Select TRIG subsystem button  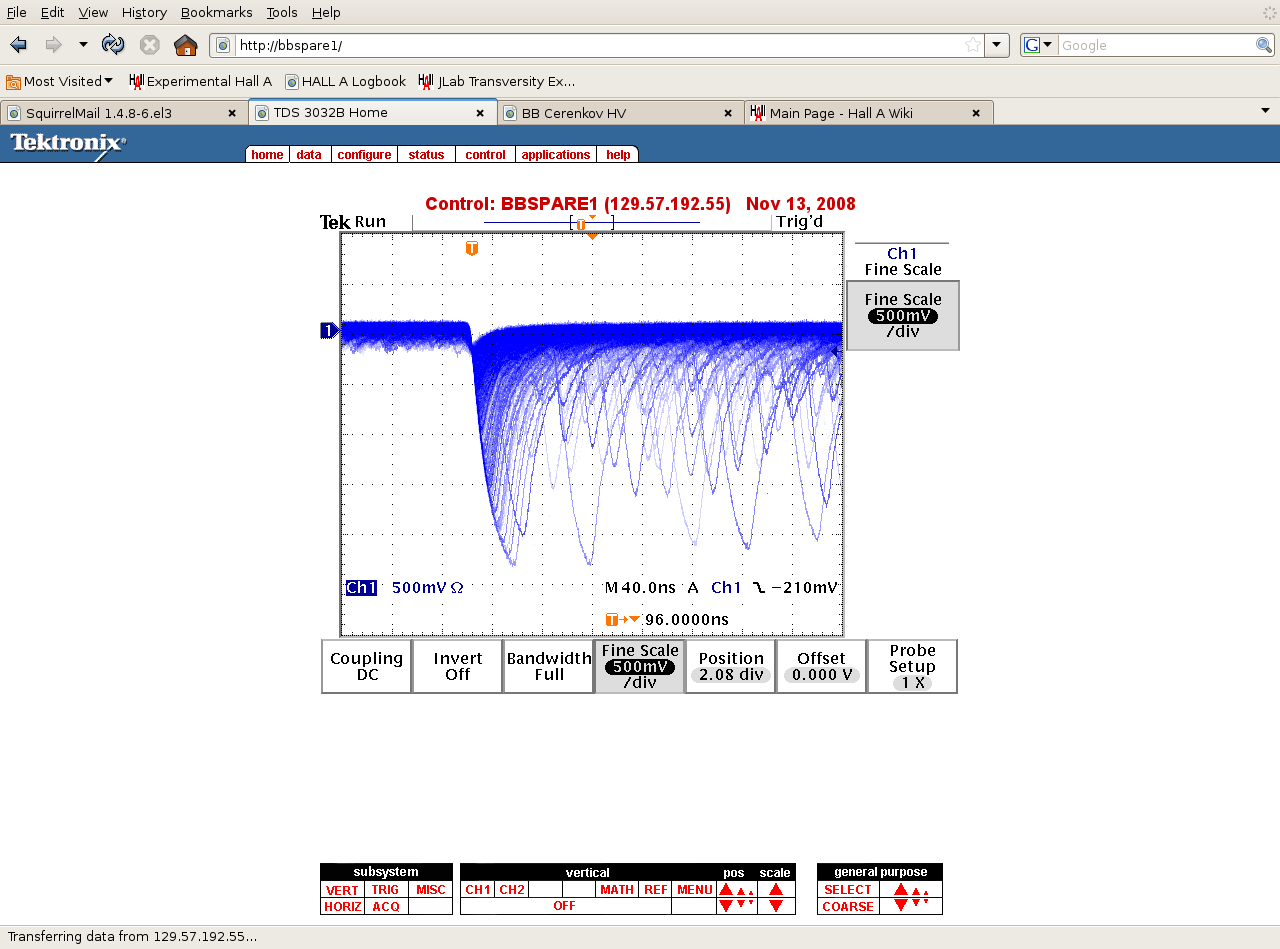pyautogui.click(x=386, y=890)
